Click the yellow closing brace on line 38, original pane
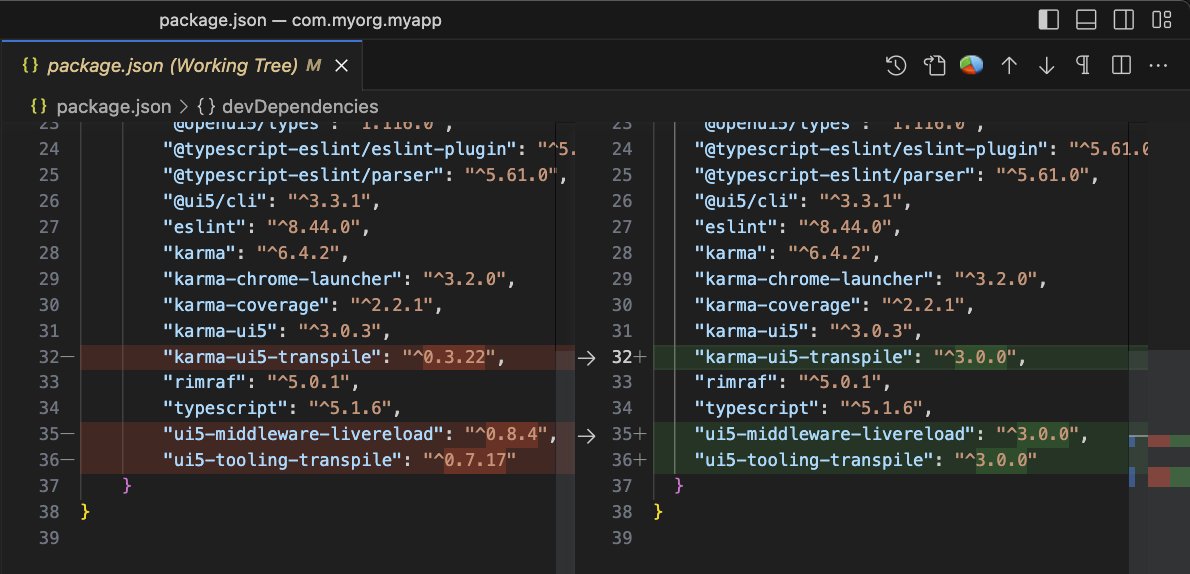1190x574 pixels. (85, 512)
